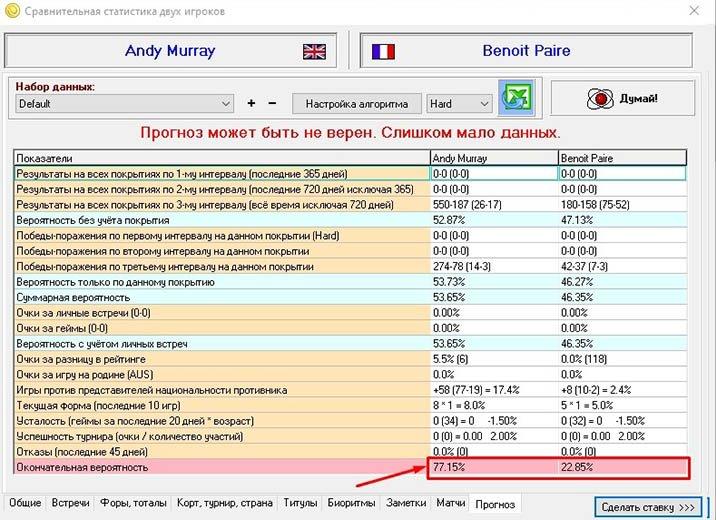The image size is (716, 520).
Task: Switch to the Общие tab
Action: [x=23, y=503]
